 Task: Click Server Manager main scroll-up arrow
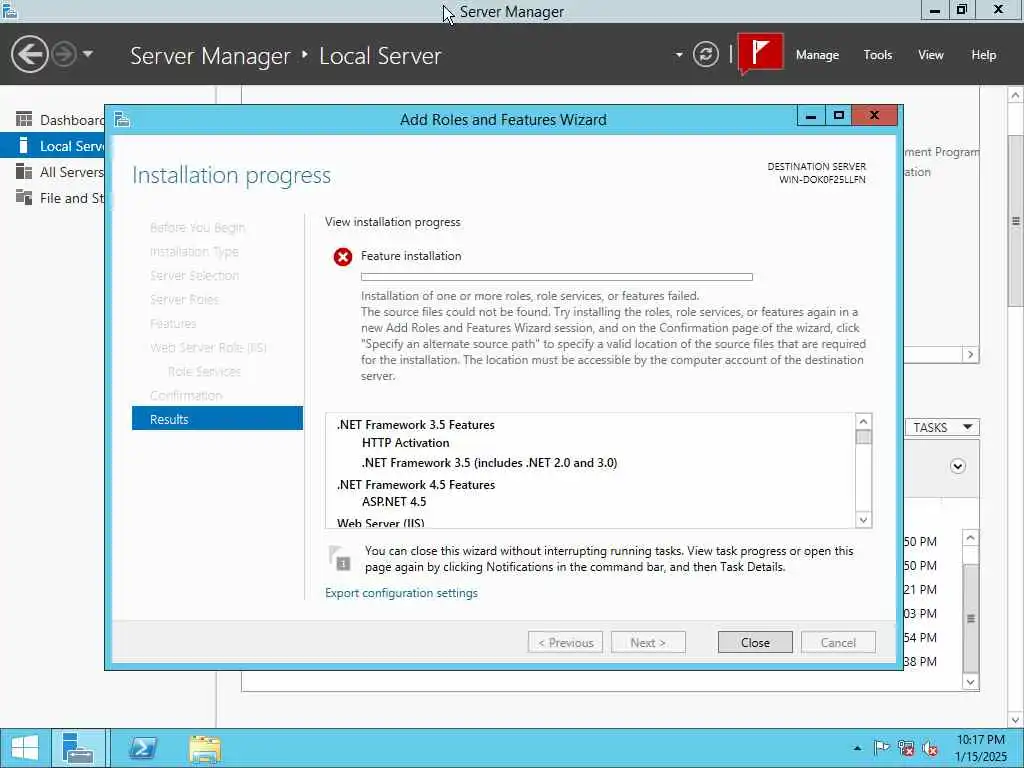point(1016,95)
